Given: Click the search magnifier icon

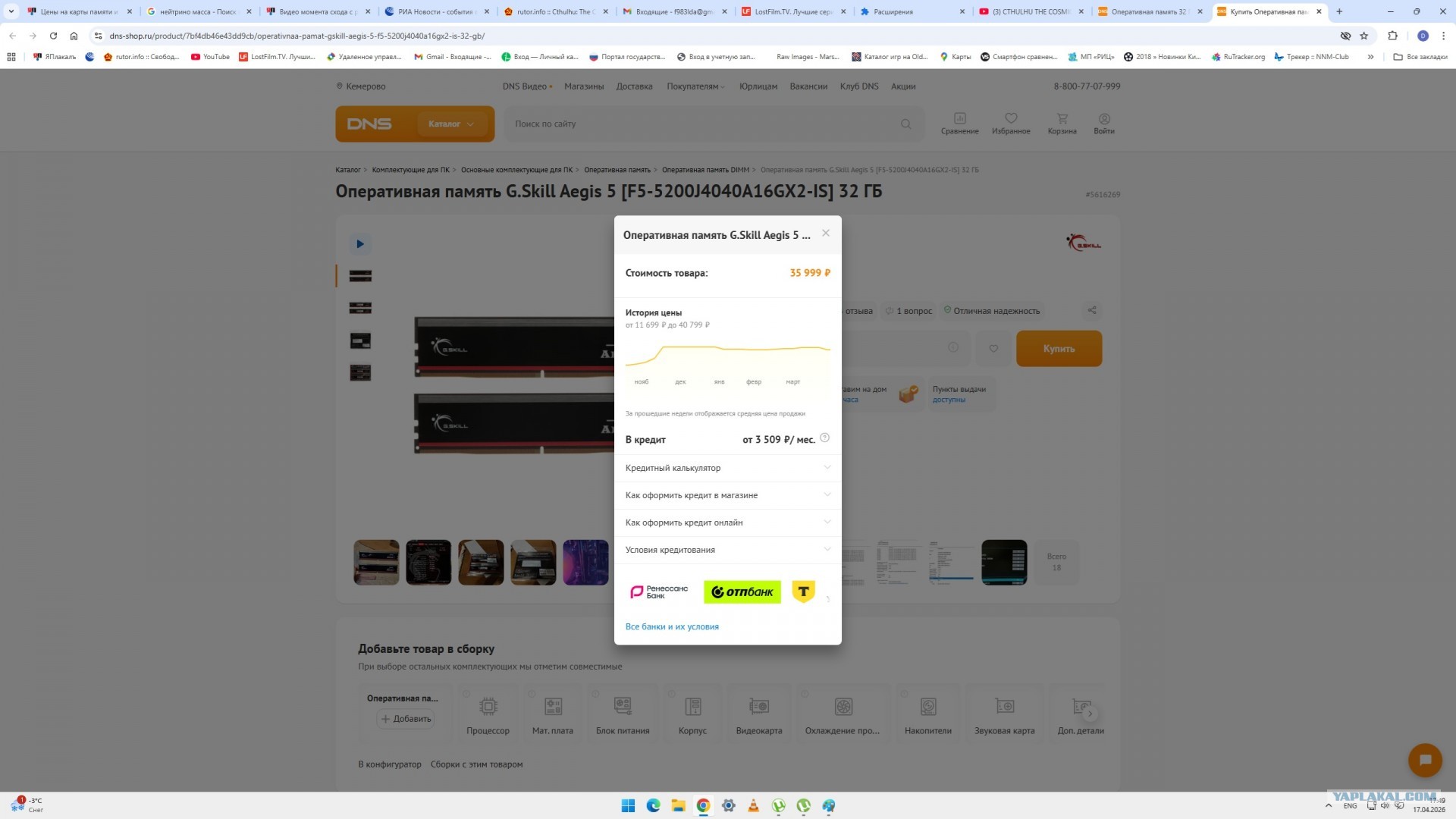Looking at the screenshot, I should [905, 124].
